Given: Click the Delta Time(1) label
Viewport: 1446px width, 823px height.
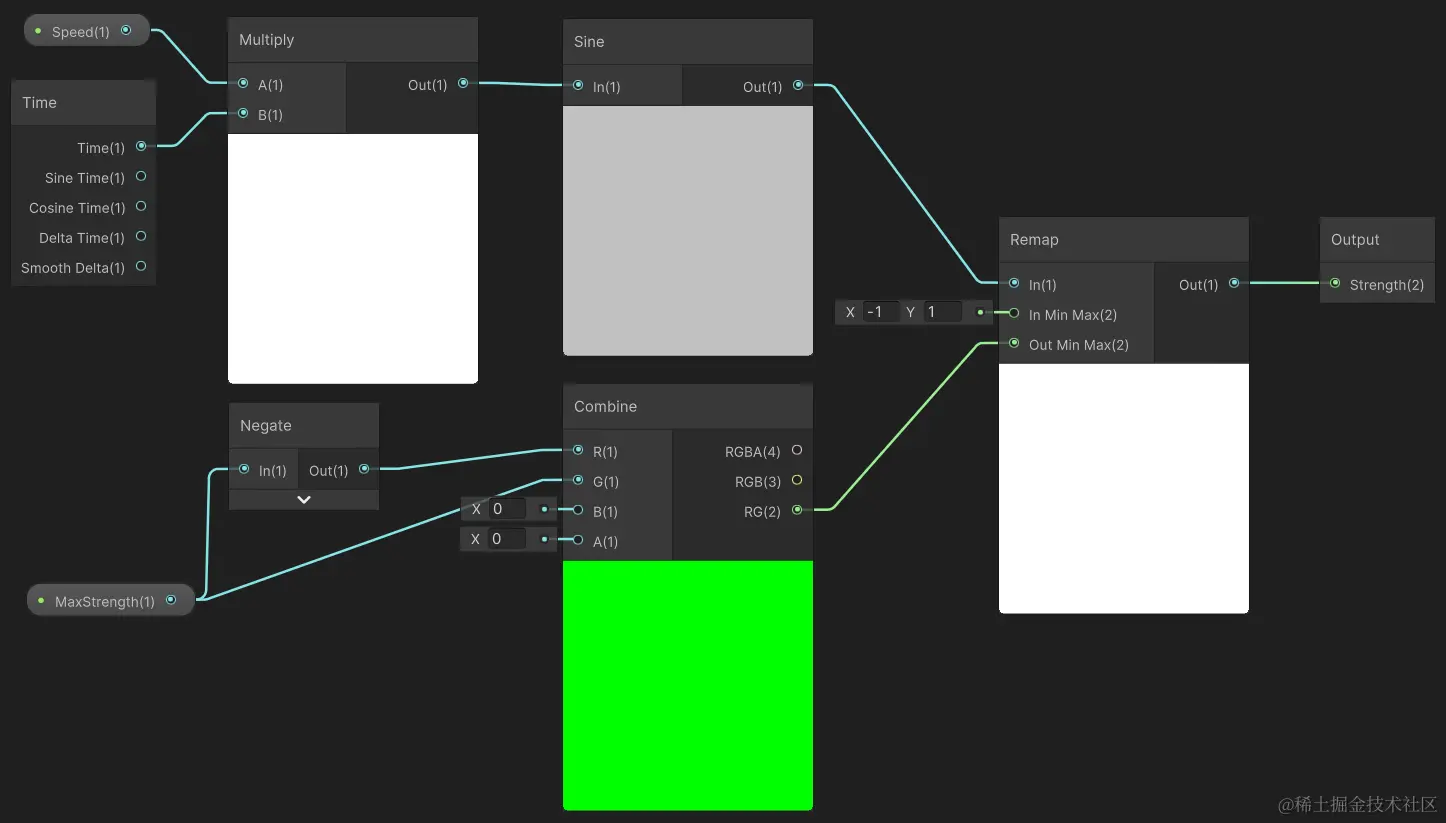Looking at the screenshot, I should click(x=82, y=238).
